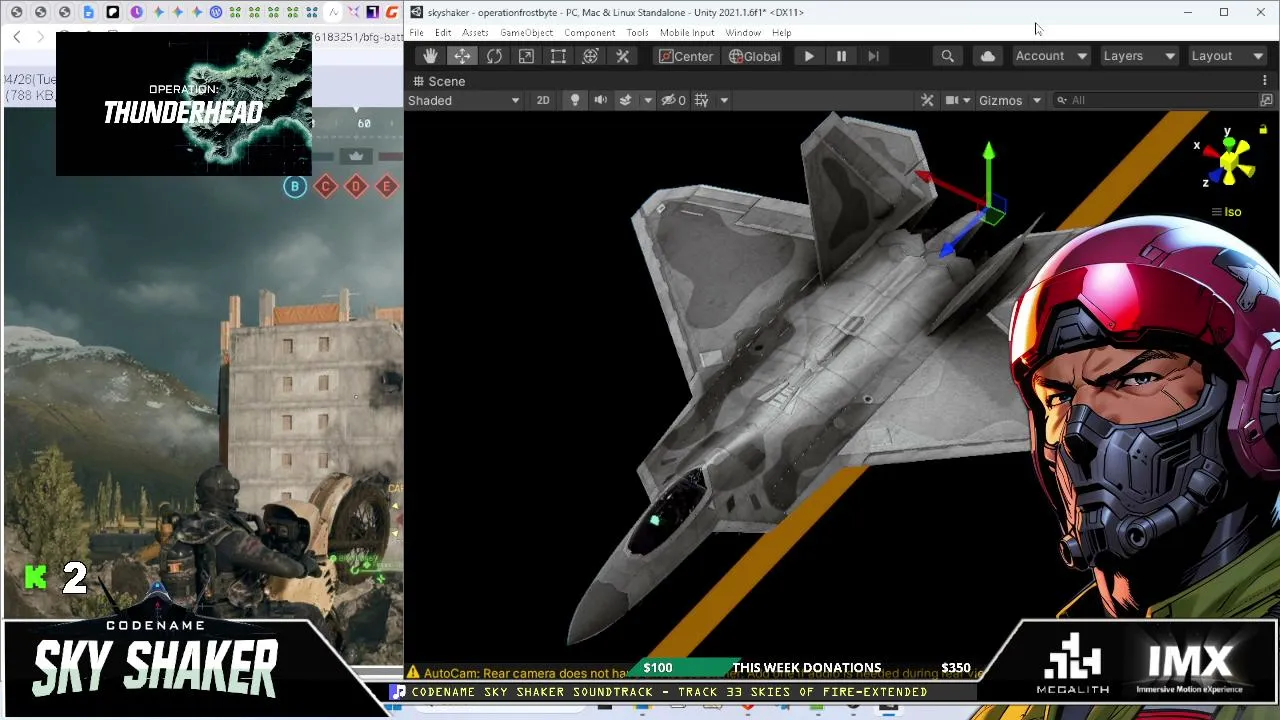Viewport: 1280px width, 720px height.
Task: Open the Window menu
Action: coord(743,33)
